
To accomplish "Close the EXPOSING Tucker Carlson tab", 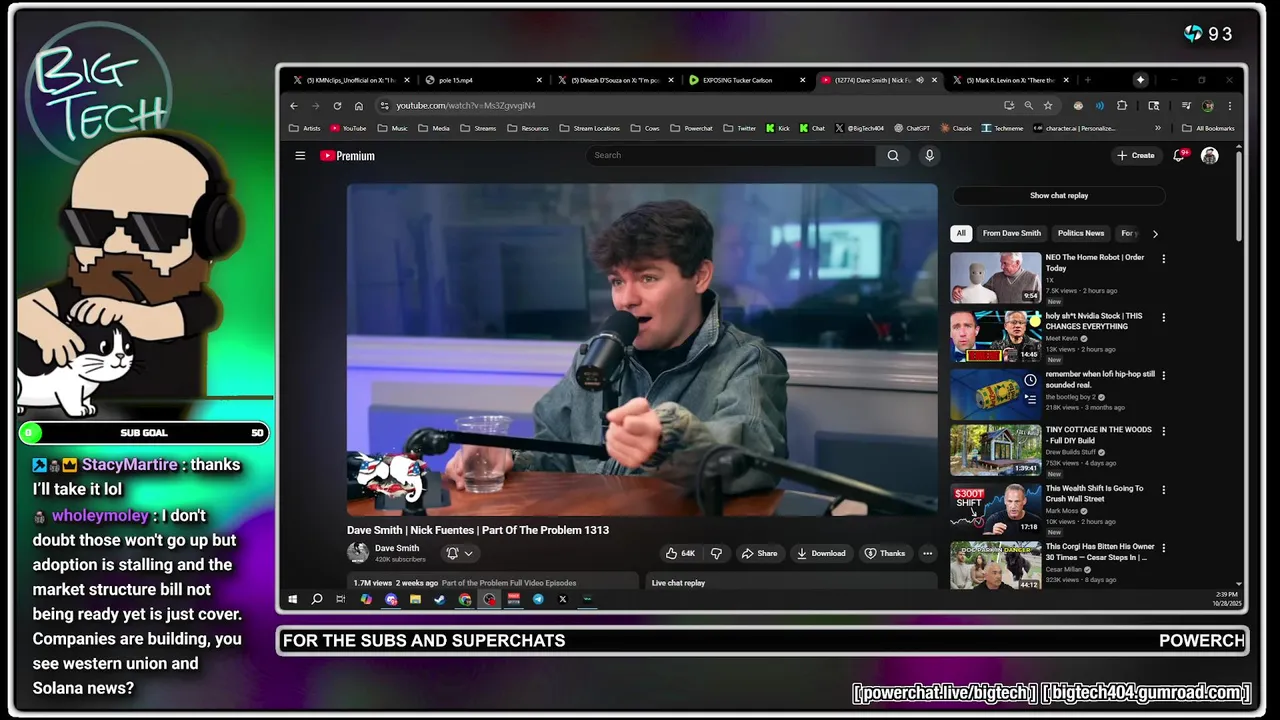I will [x=802, y=80].
